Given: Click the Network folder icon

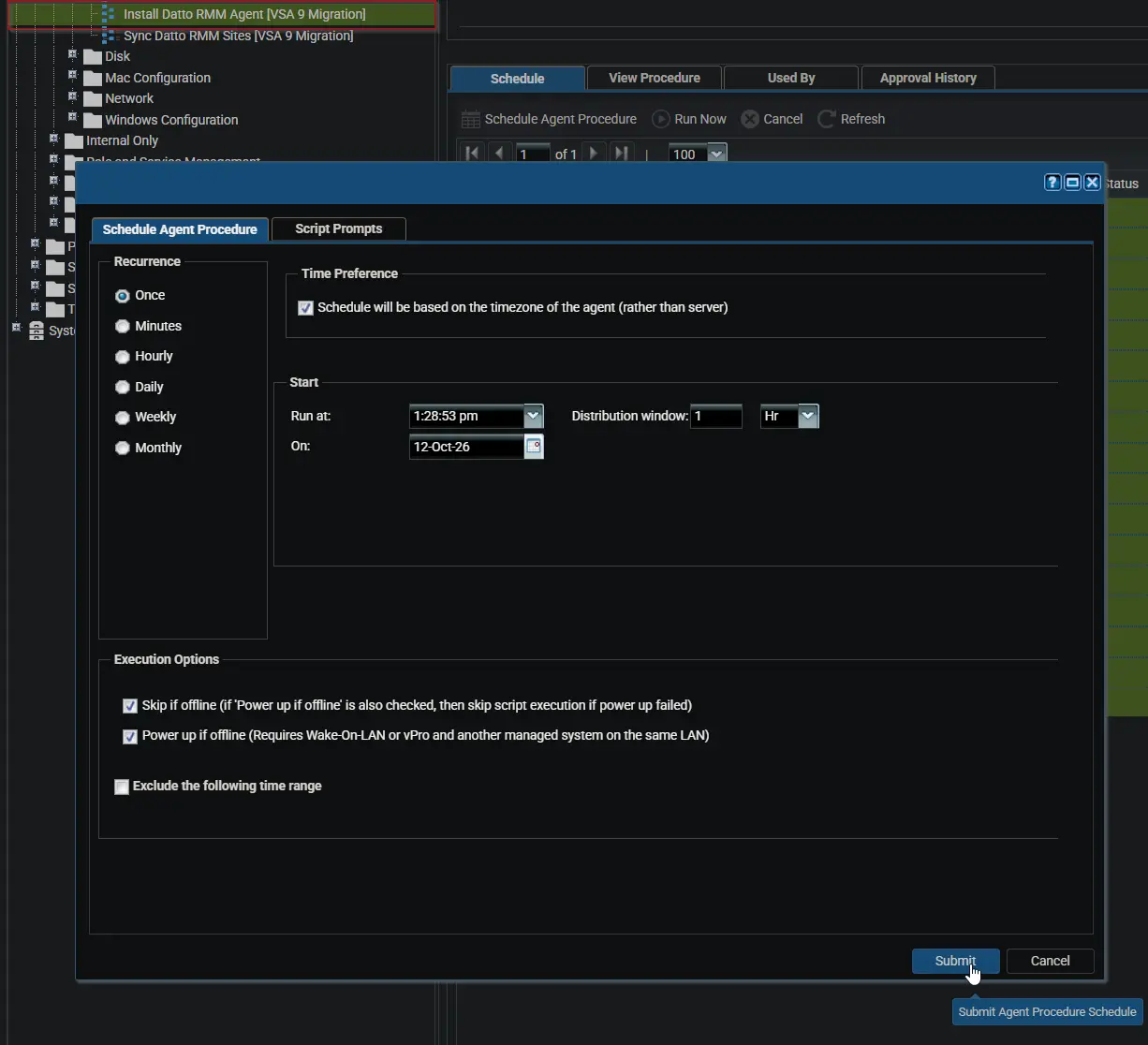Looking at the screenshot, I should 92,98.
